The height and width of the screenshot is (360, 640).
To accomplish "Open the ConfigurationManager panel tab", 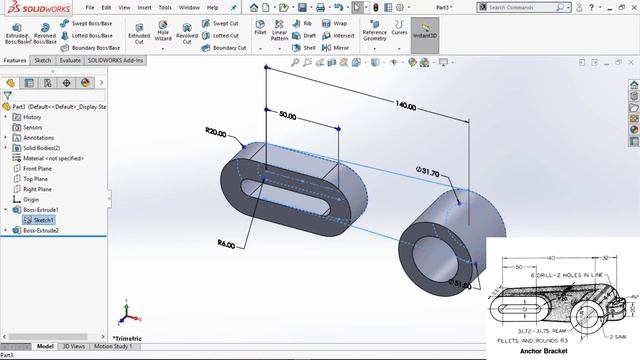I will coord(48,83).
